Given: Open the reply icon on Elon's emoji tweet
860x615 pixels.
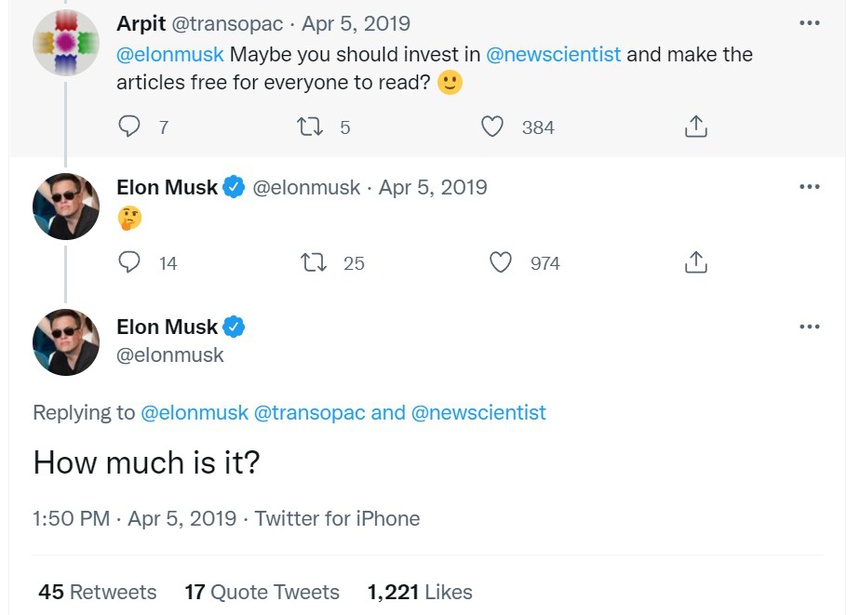Looking at the screenshot, I should tap(130, 263).
